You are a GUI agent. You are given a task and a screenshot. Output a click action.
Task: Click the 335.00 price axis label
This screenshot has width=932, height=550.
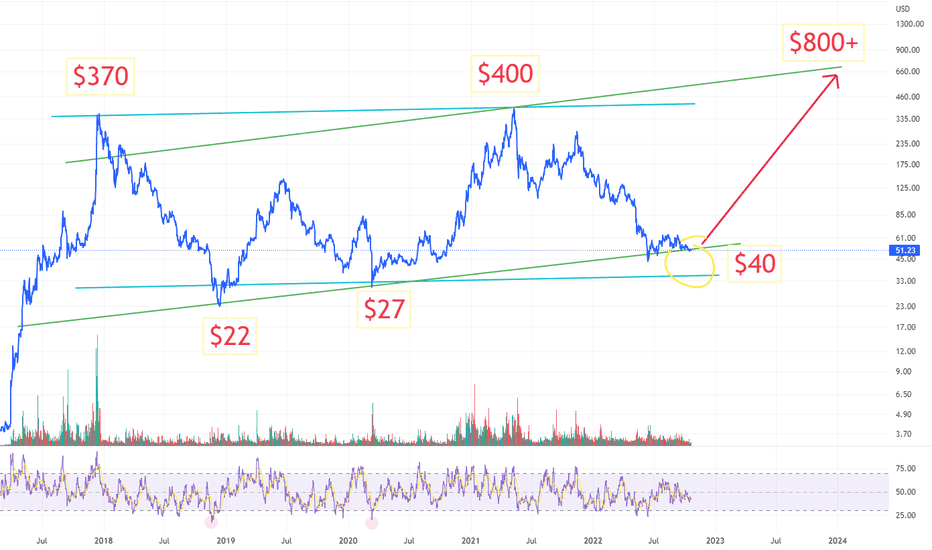908,119
